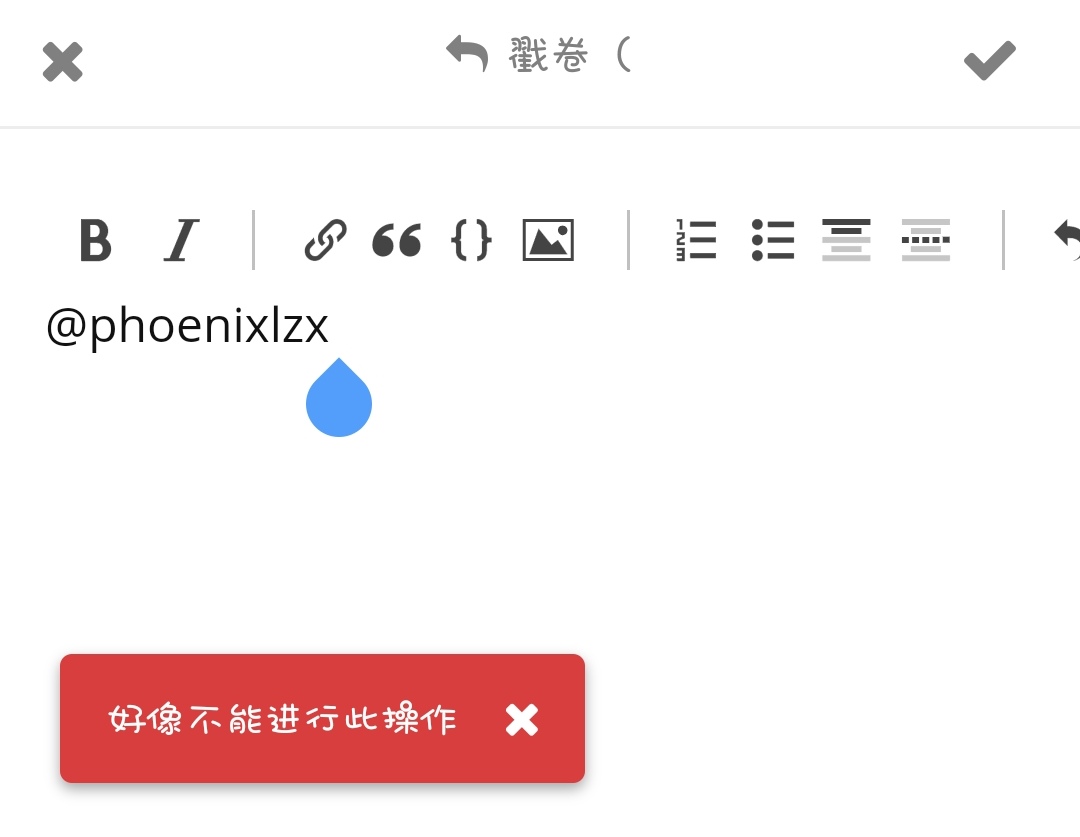Click the reply arrow icon beside the title
This screenshot has height=837, width=1080.
(467, 54)
